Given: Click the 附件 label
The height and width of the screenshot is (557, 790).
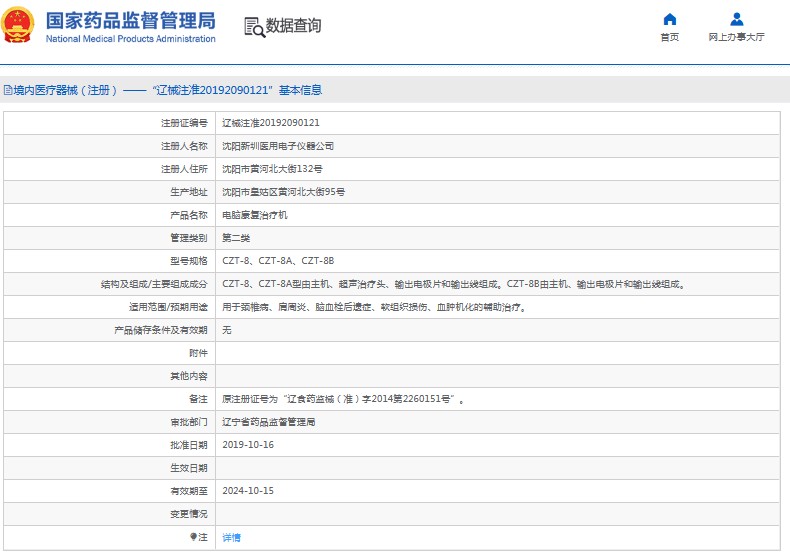Looking at the screenshot, I should pyautogui.click(x=198, y=353).
